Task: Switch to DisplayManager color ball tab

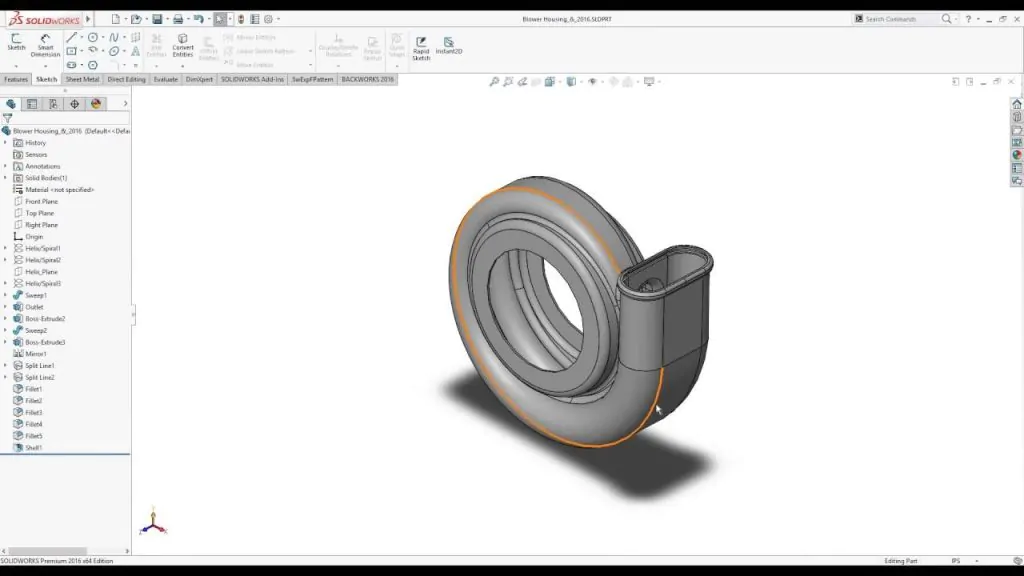Action: coord(96,104)
